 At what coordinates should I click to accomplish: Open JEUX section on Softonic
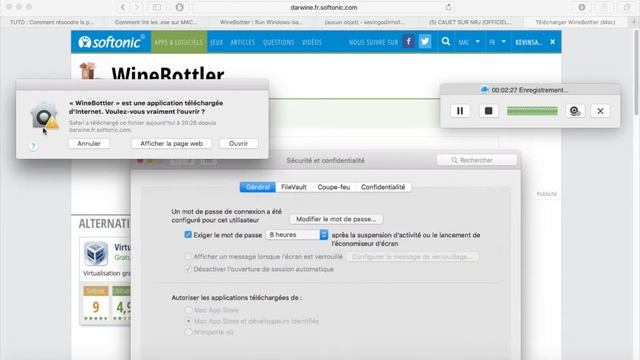(x=217, y=42)
